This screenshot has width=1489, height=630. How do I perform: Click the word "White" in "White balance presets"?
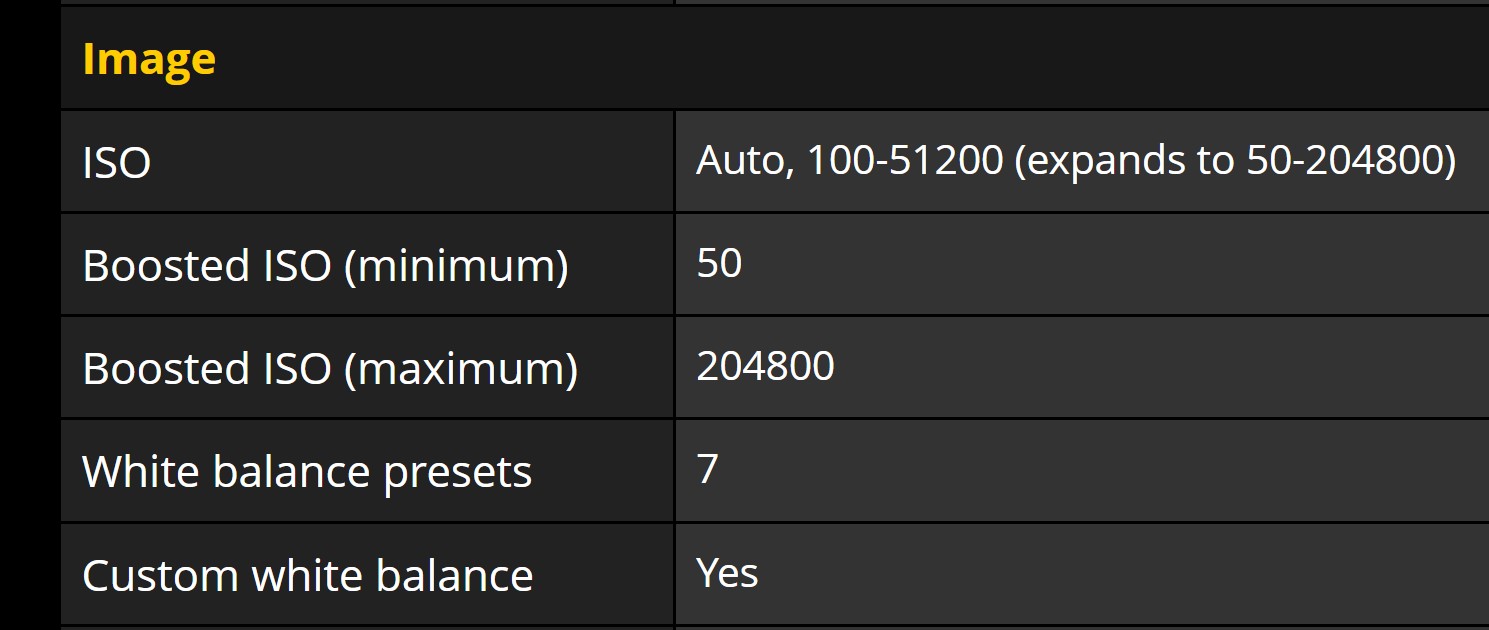pyautogui.click(x=141, y=472)
